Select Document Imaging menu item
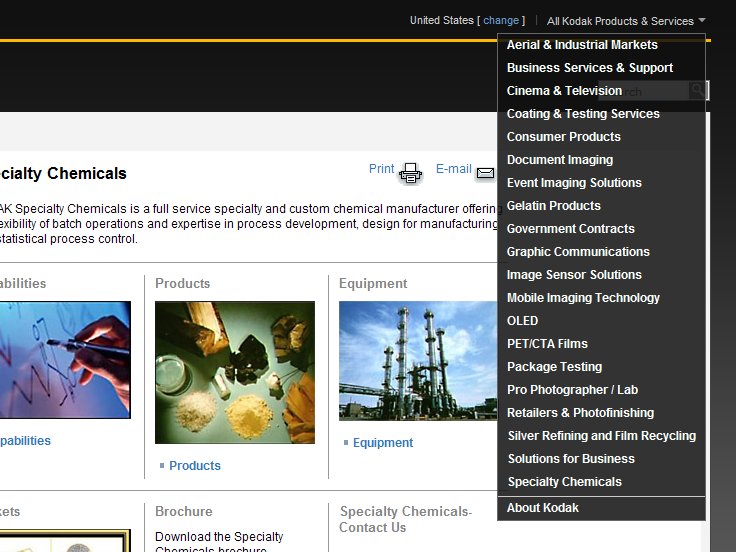This screenshot has width=736, height=552. pos(560,160)
